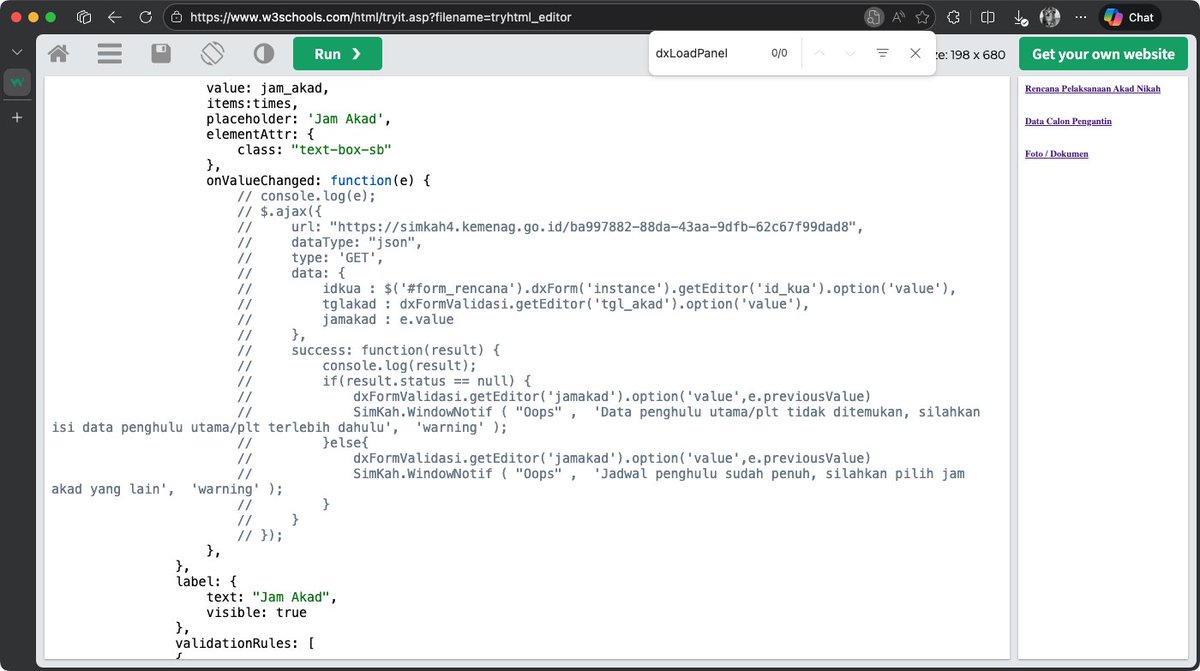Click if(result.status == null) line
The height and width of the screenshot is (671, 1200).
384,381
